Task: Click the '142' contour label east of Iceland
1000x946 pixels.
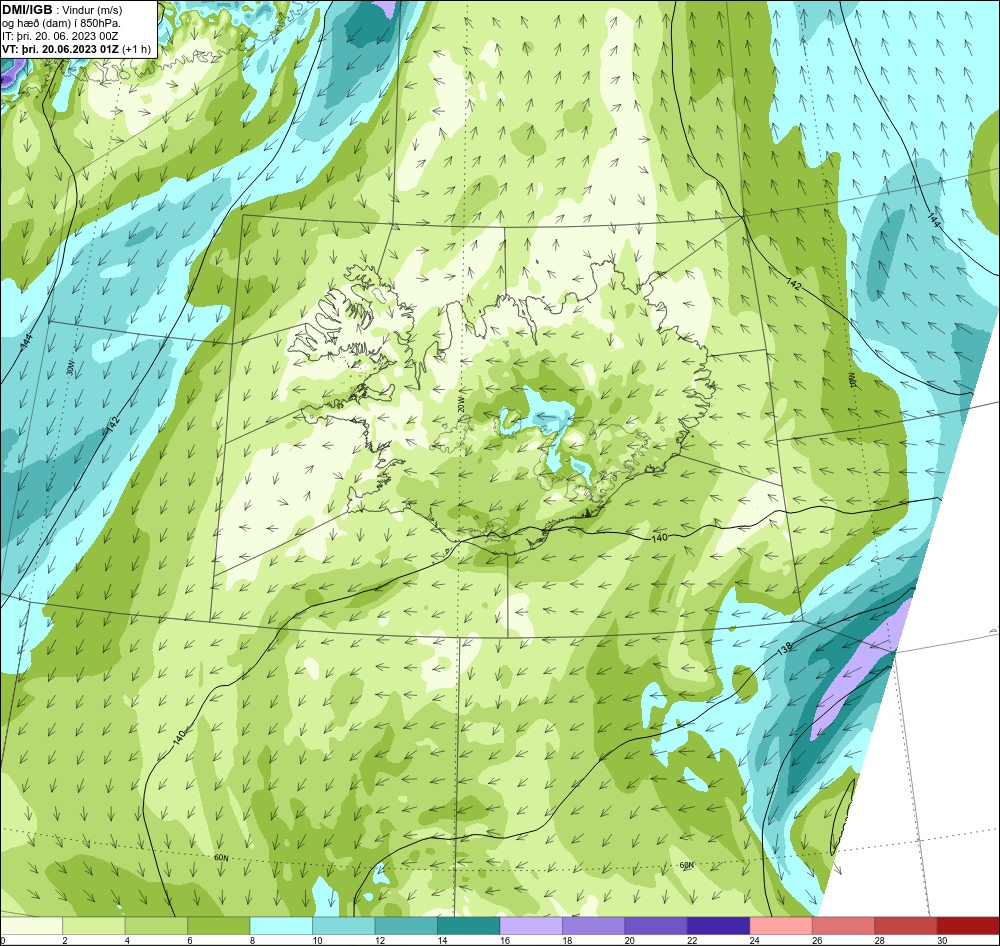Action: (794, 283)
